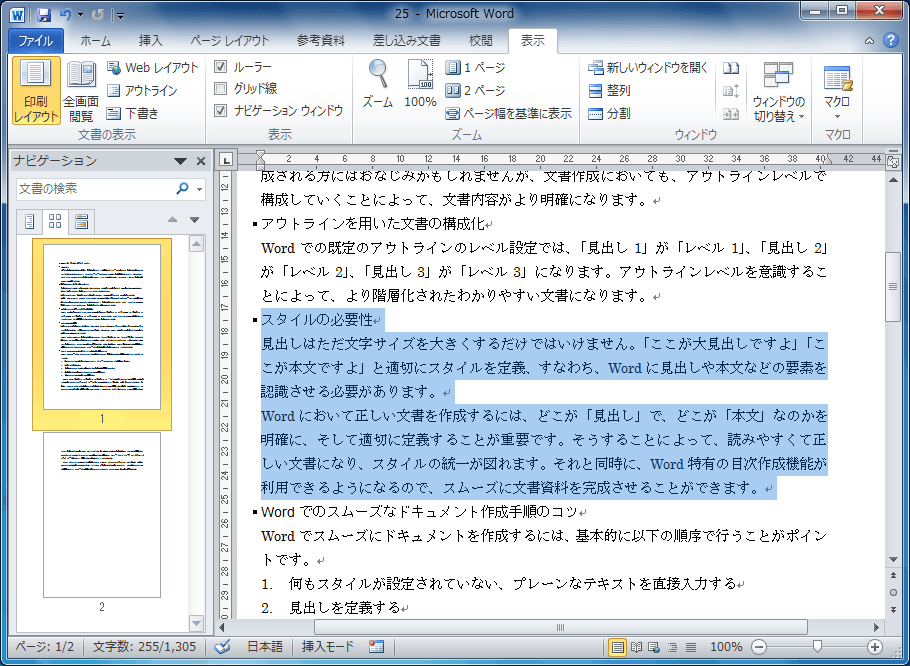The image size is (910, 666).
Task: Toggle 挿入モード in the status bar
Action: 327,646
